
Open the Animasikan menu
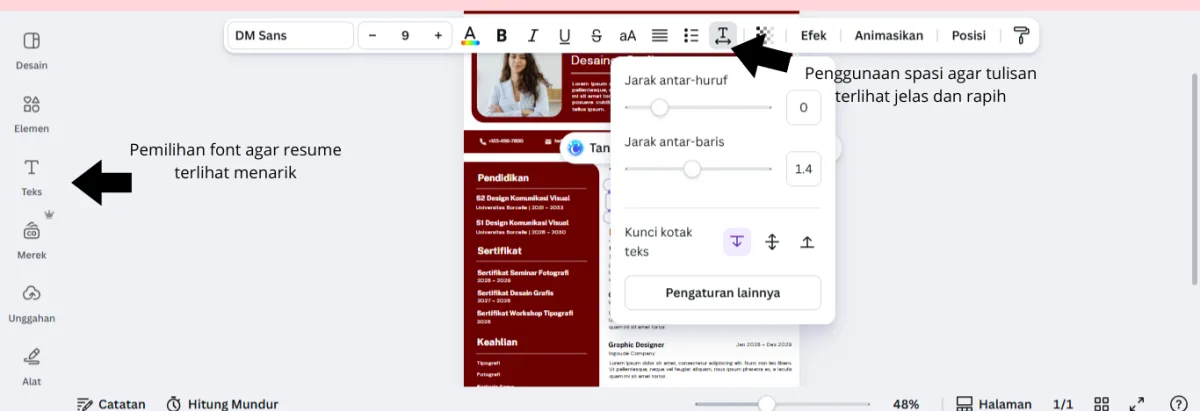pyautogui.click(x=888, y=36)
